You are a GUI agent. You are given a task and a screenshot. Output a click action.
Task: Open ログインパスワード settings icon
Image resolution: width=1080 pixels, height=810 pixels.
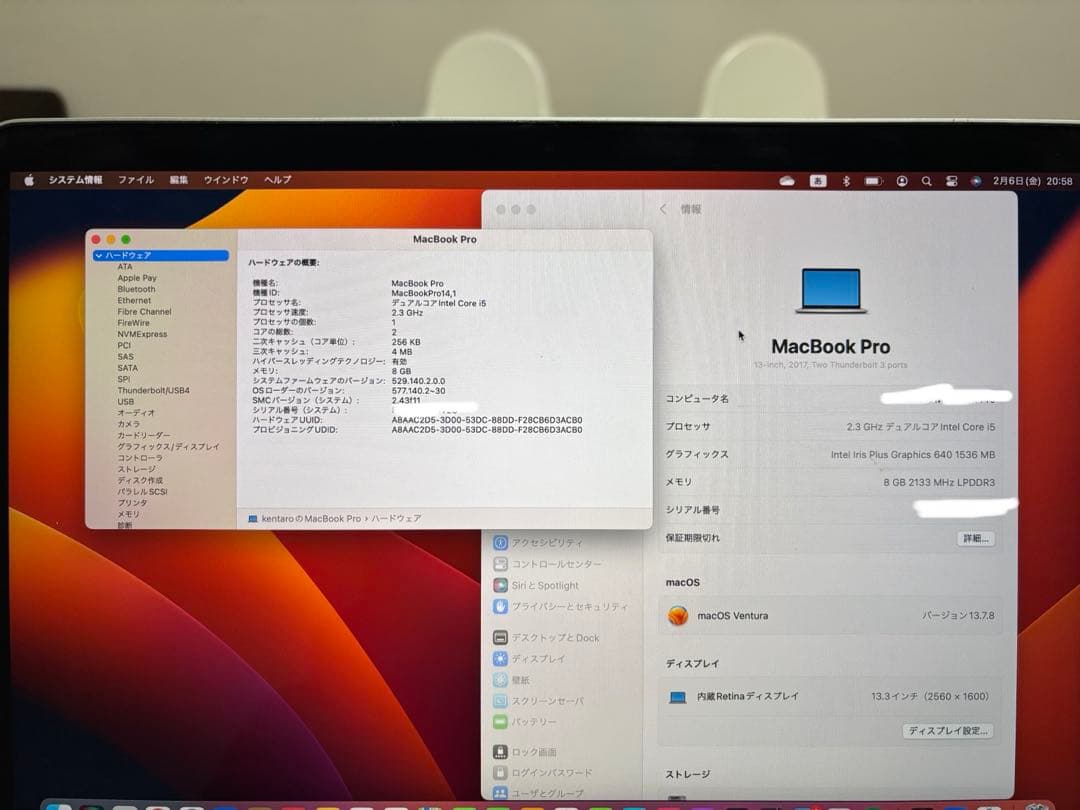[500, 773]
